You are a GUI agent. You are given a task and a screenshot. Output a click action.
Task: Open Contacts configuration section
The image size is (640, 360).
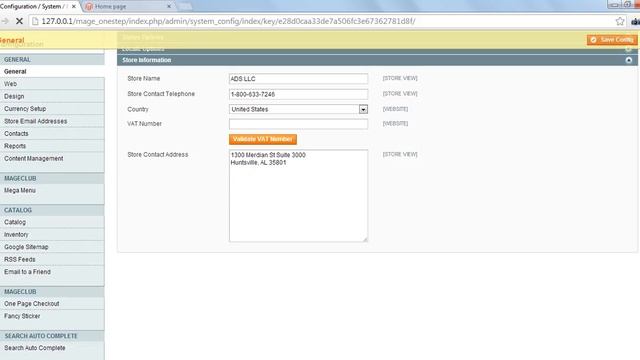[x=52, y=133]
